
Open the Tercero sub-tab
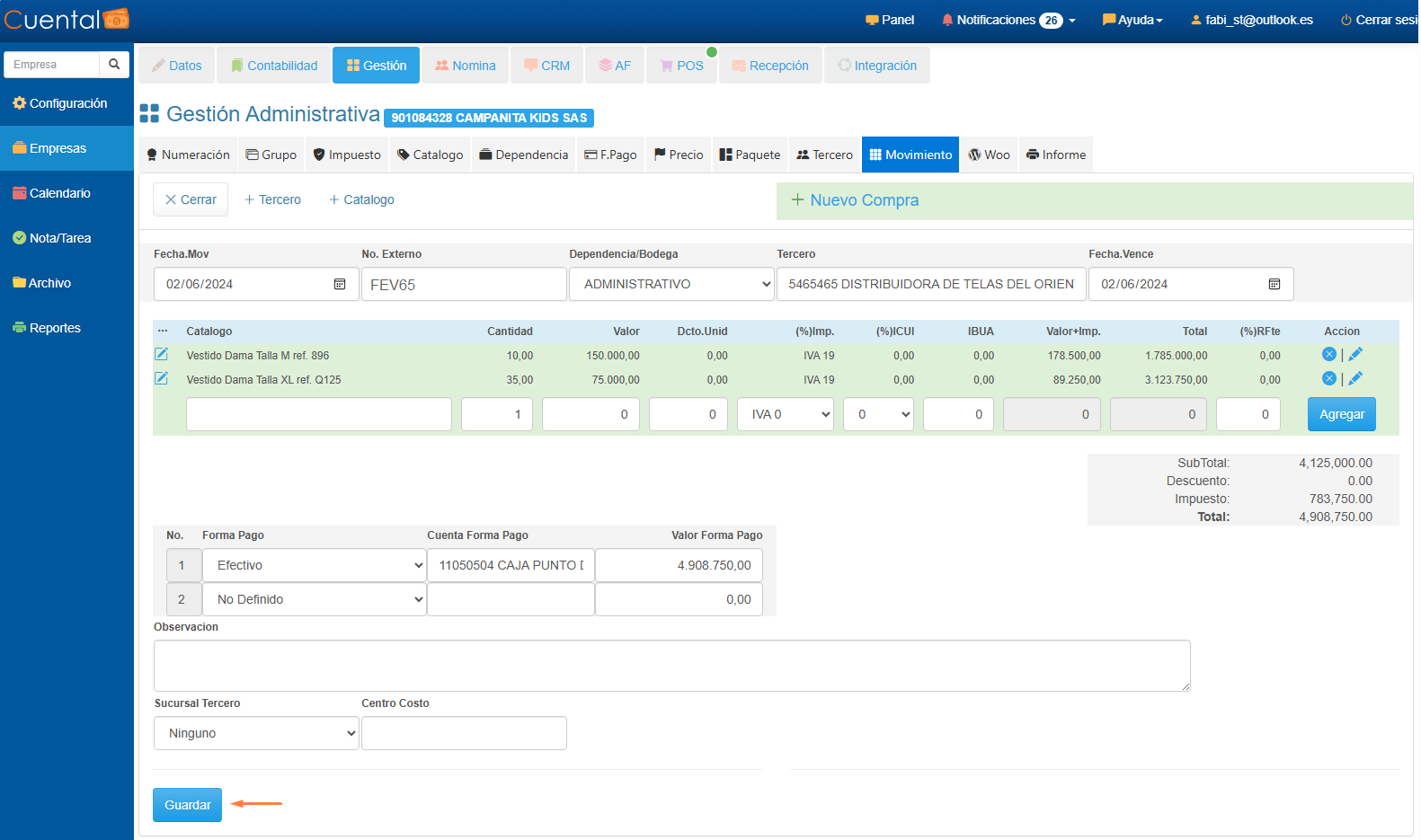(824, 155)
